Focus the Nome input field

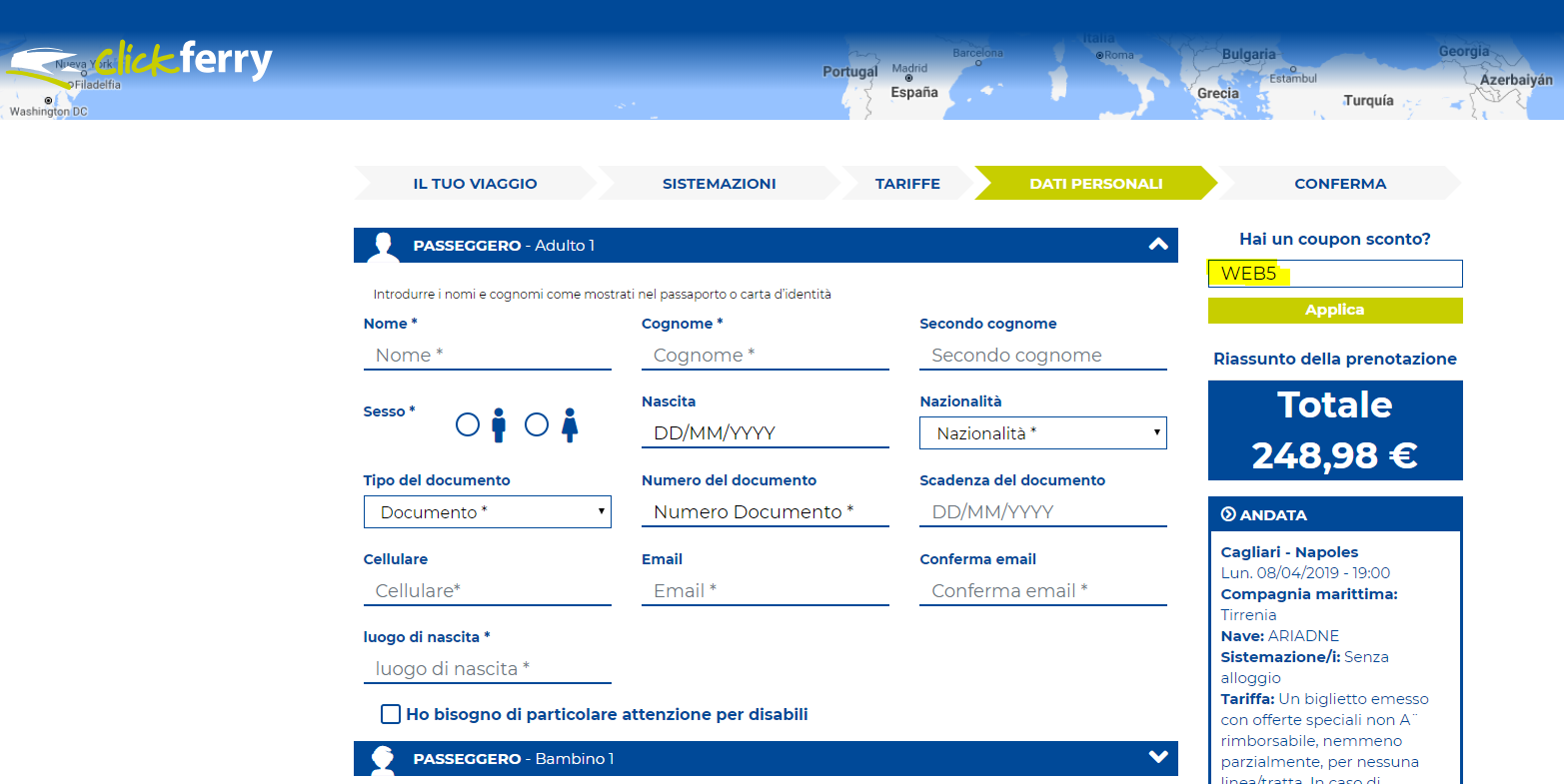[x=488, y=356]
